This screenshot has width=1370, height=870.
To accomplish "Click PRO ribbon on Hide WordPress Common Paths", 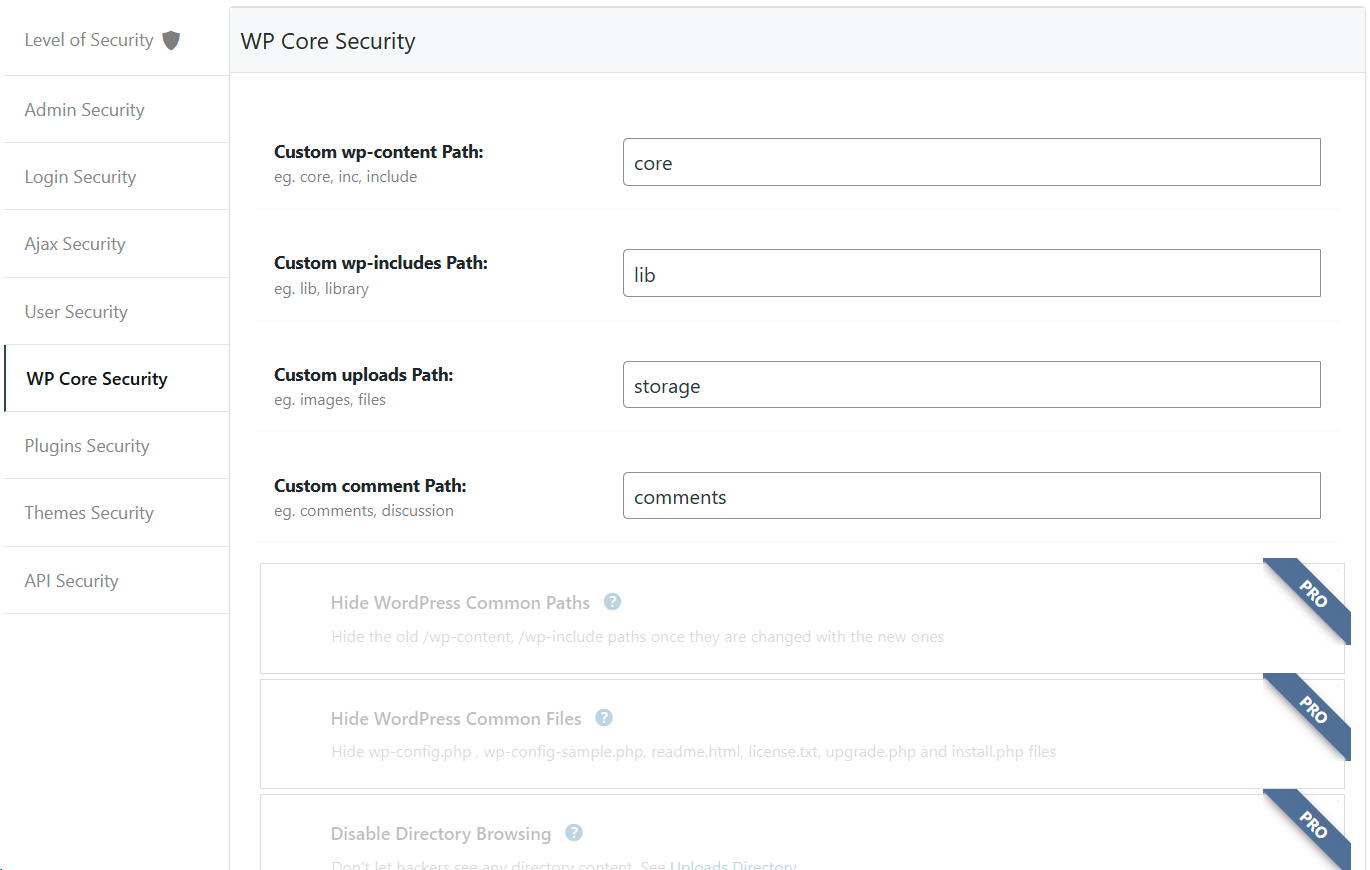I will point(1311,596).
